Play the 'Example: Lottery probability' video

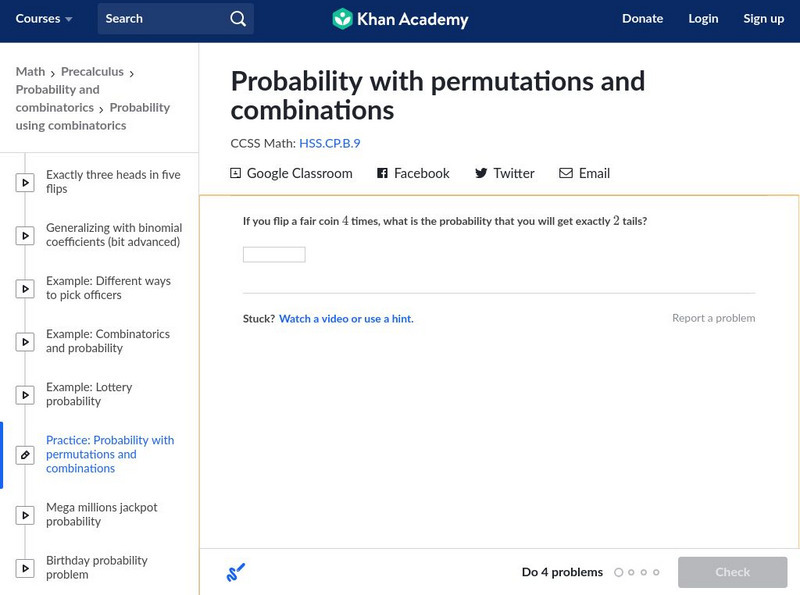pyautogui.click(x=25, y=395)
